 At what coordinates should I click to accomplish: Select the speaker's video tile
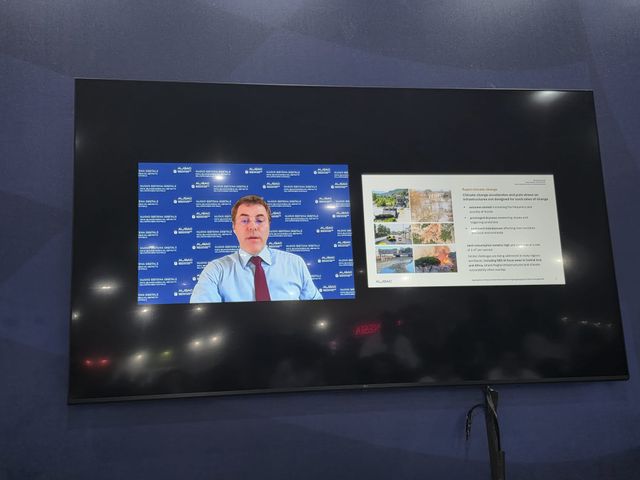coord(246,233)
